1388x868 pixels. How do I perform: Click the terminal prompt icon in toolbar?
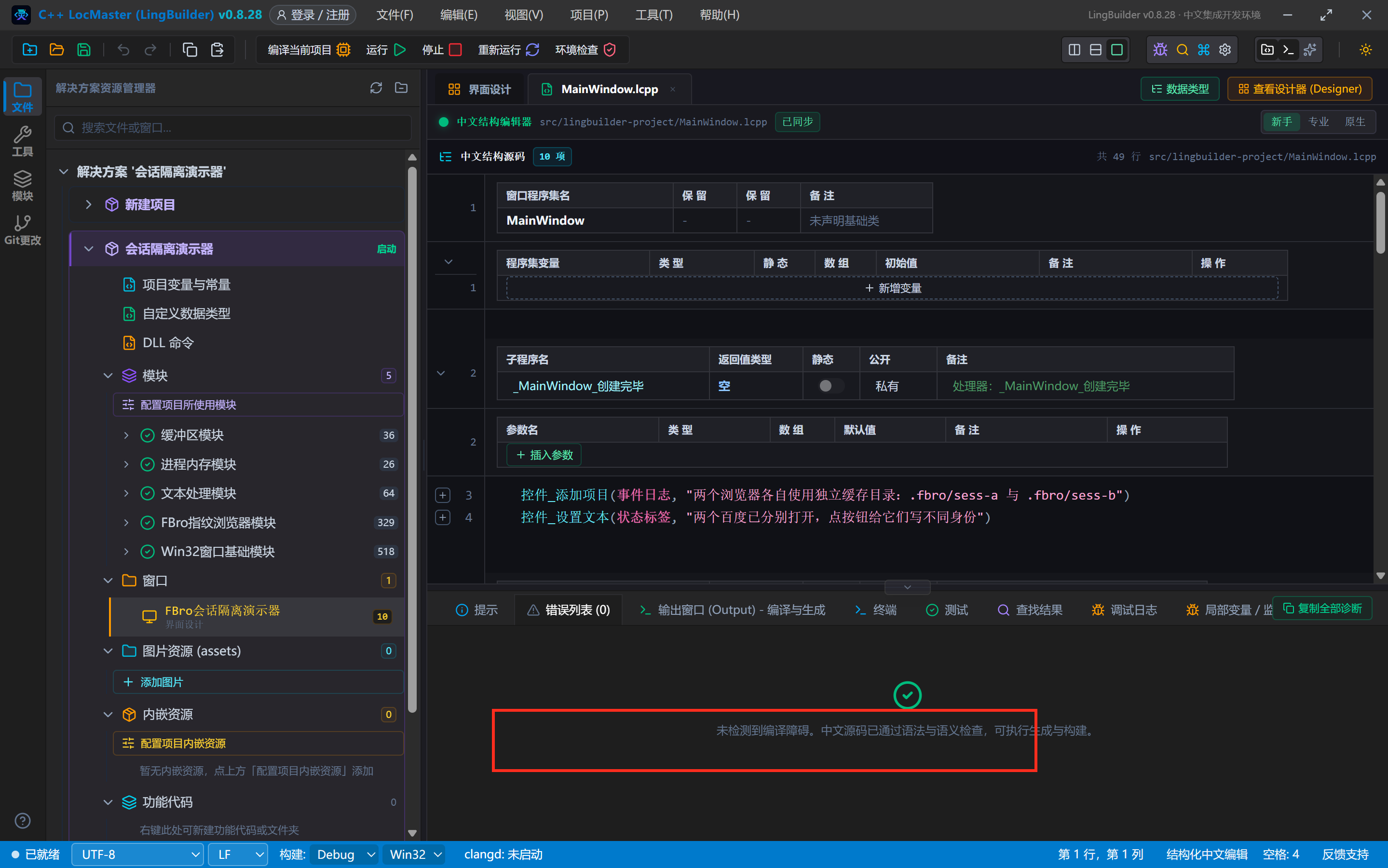[1288, 50]
